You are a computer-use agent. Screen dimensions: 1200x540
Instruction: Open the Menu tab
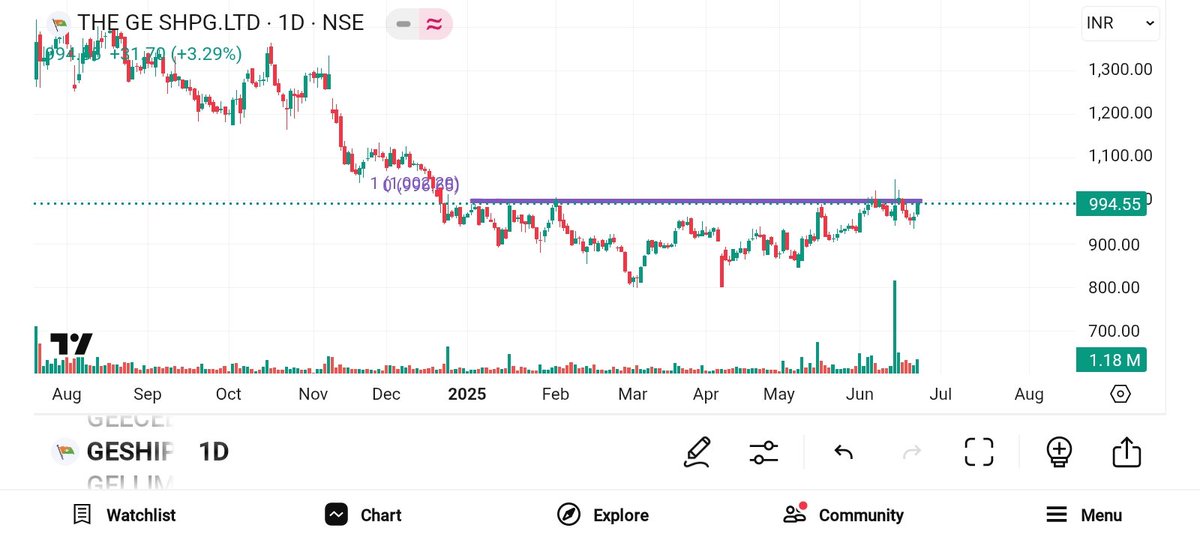(x=1084, y=515)
